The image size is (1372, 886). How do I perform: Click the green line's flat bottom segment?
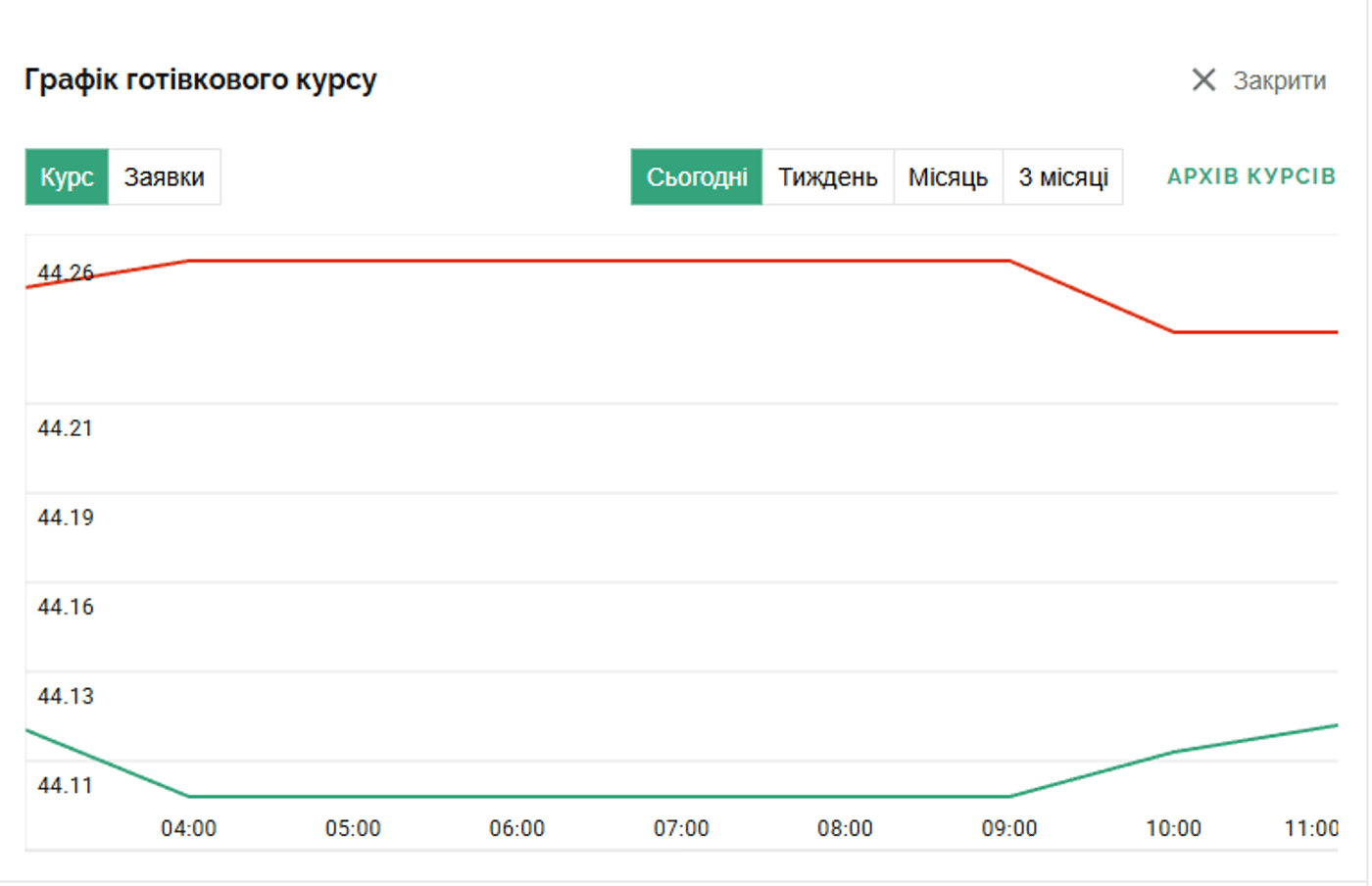click(599, 796)
